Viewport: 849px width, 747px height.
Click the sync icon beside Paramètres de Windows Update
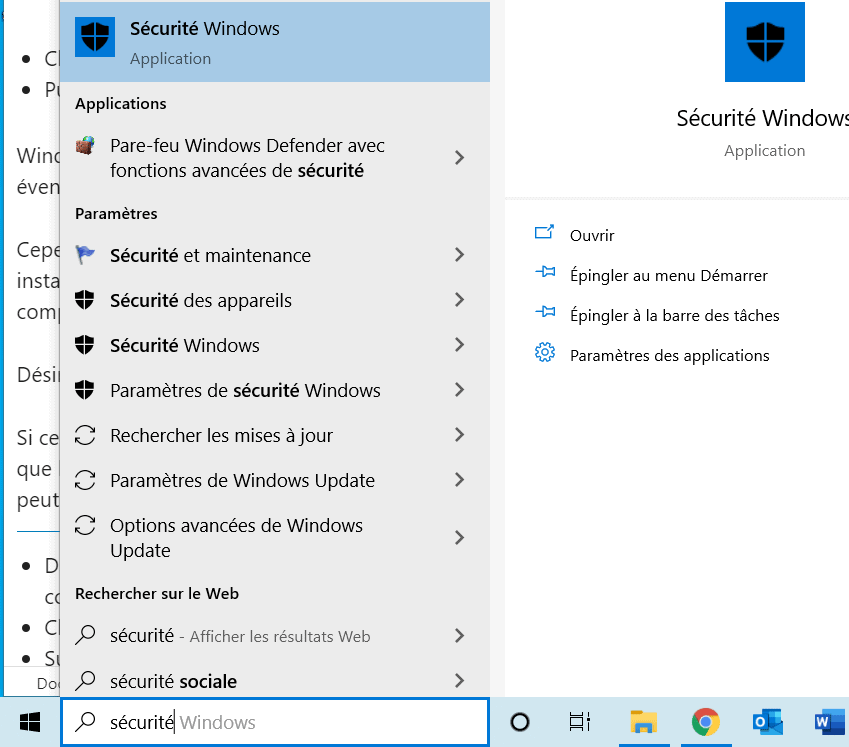pos(85,480)
